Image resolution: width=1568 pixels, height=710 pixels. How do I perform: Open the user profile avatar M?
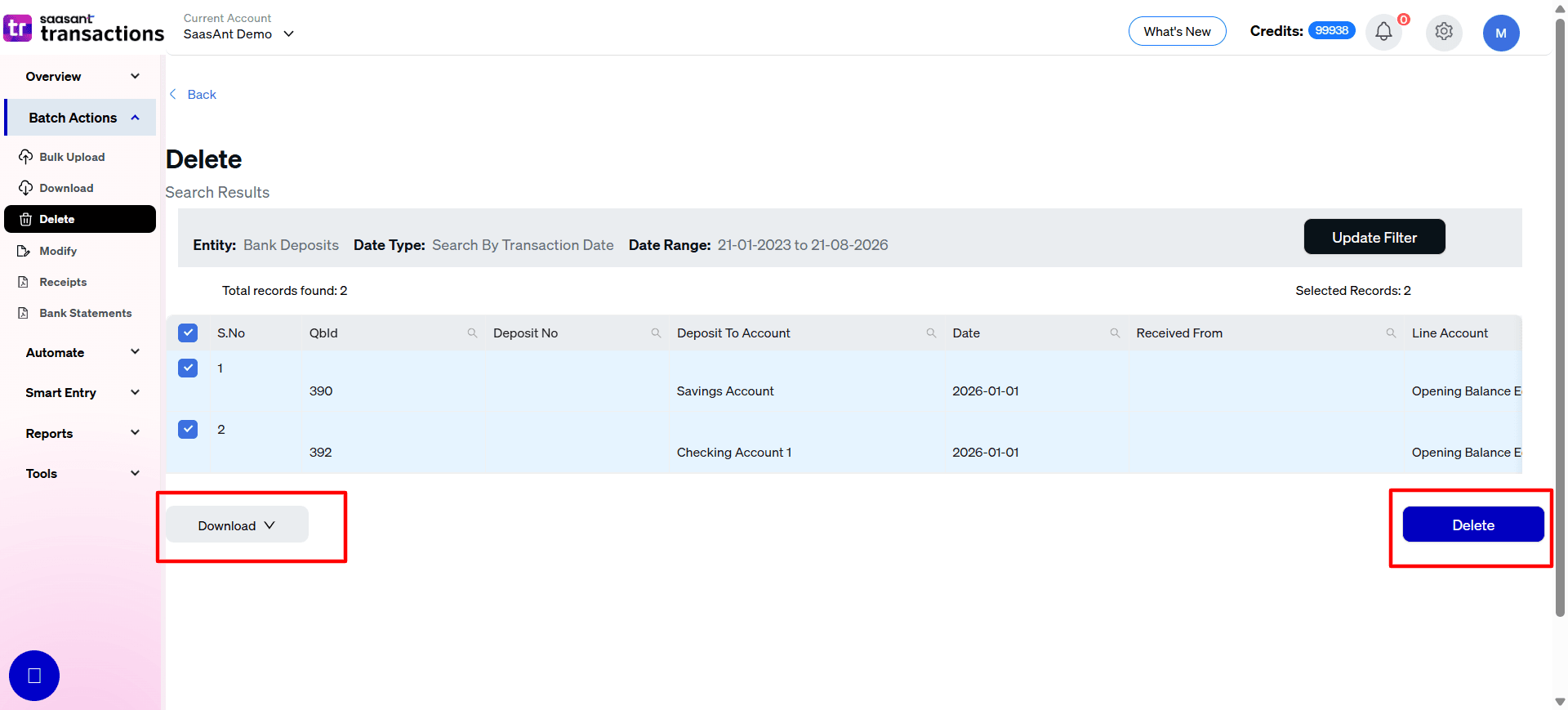tap(1501, 33)
